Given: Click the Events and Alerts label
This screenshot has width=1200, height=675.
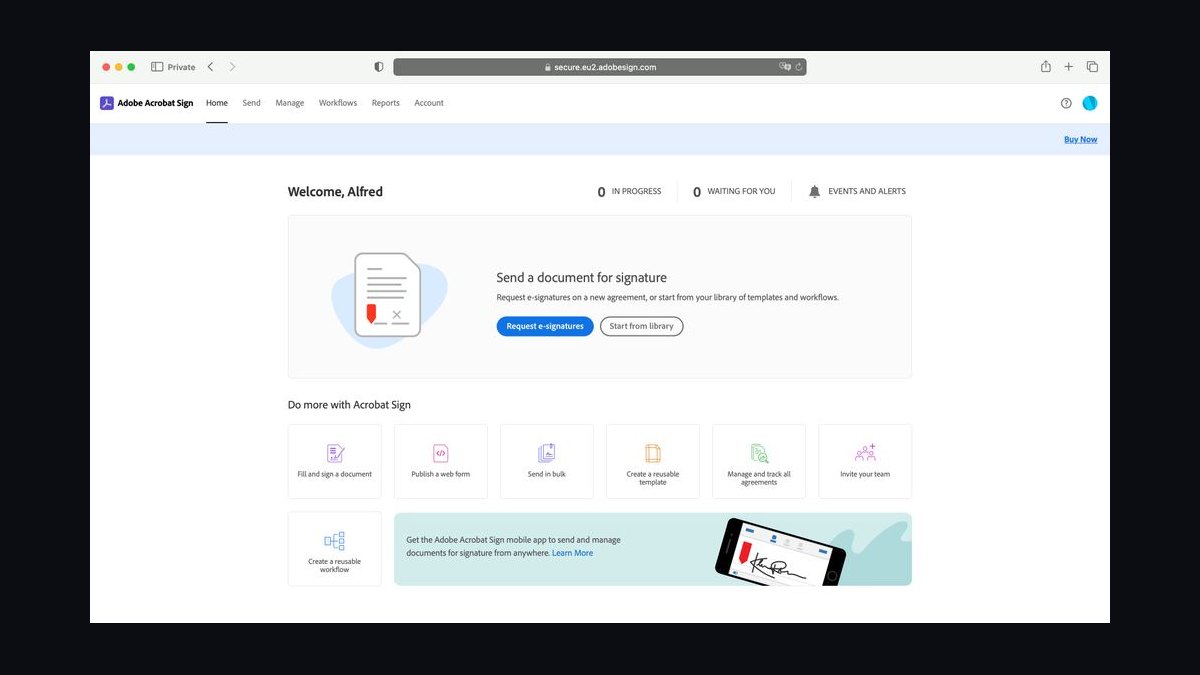Looking at the screenshot, I should pos(867,191).
